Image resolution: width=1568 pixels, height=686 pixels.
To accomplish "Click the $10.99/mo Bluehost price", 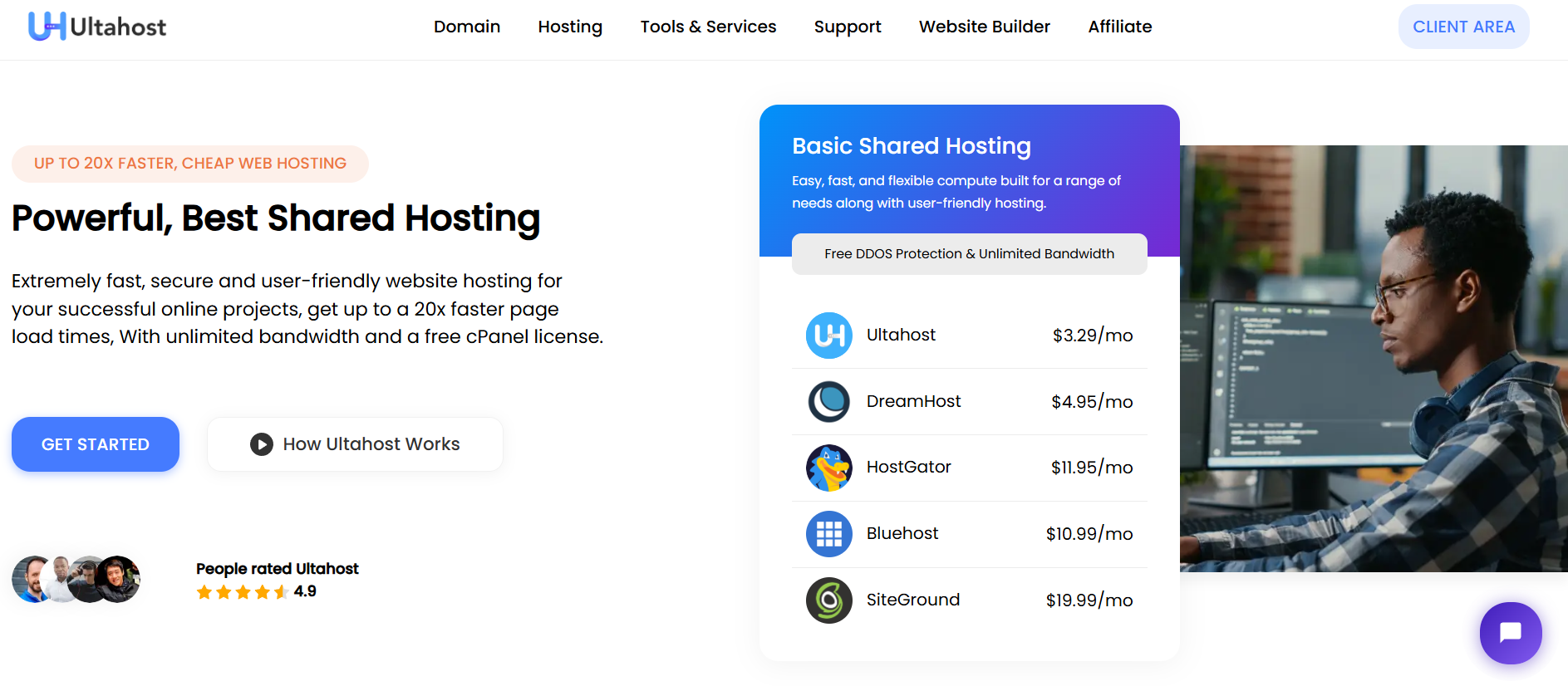I will [1089, 534].
